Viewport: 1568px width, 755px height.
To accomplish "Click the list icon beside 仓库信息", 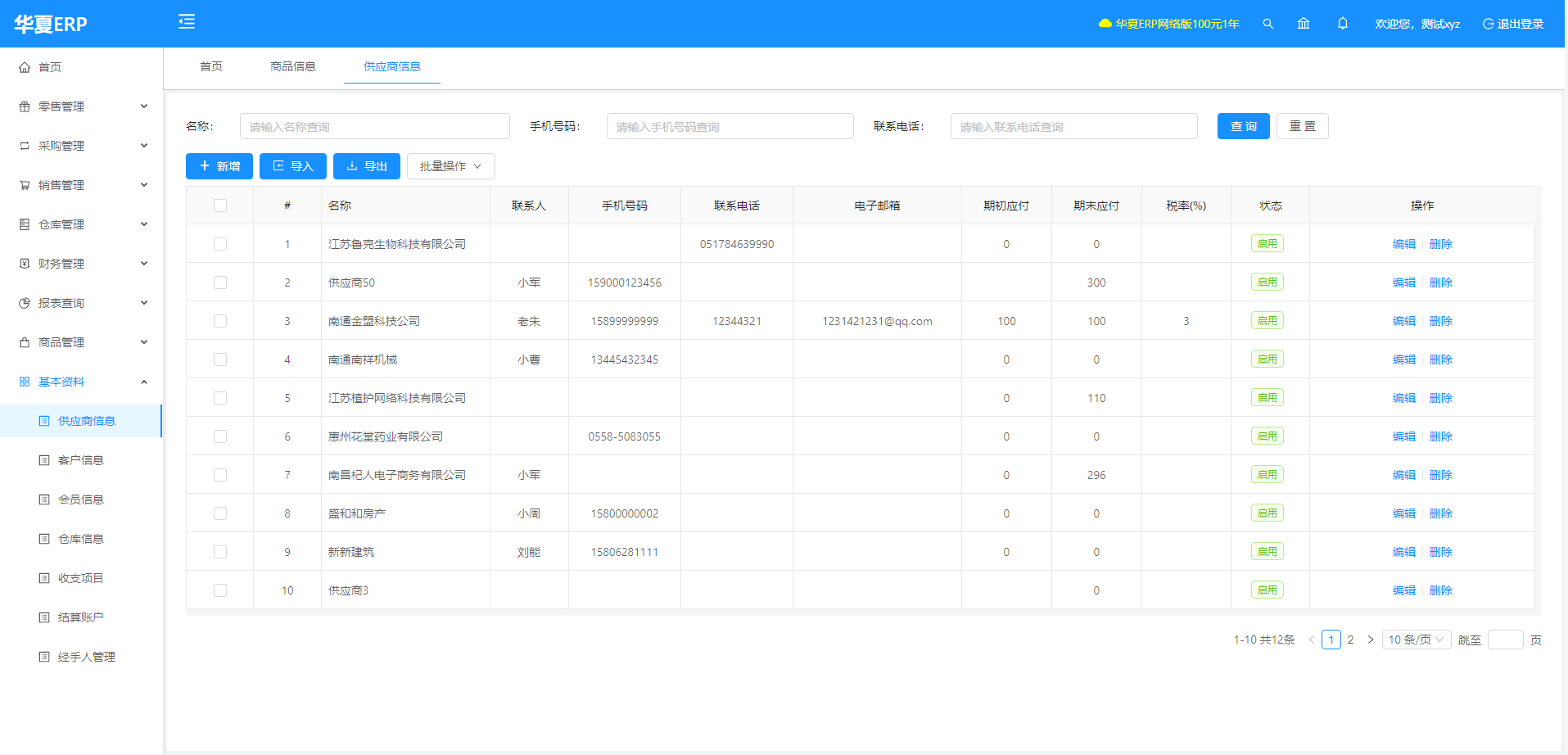I will click(44, 539).
